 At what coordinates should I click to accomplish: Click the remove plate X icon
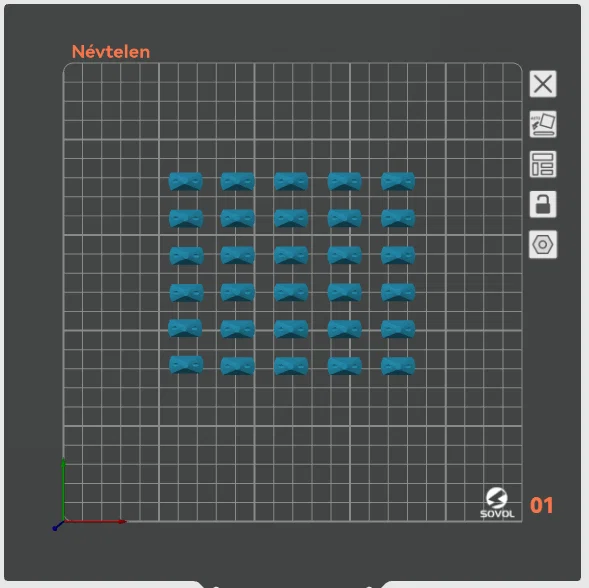pyautogui.click(x=543, y=84)
